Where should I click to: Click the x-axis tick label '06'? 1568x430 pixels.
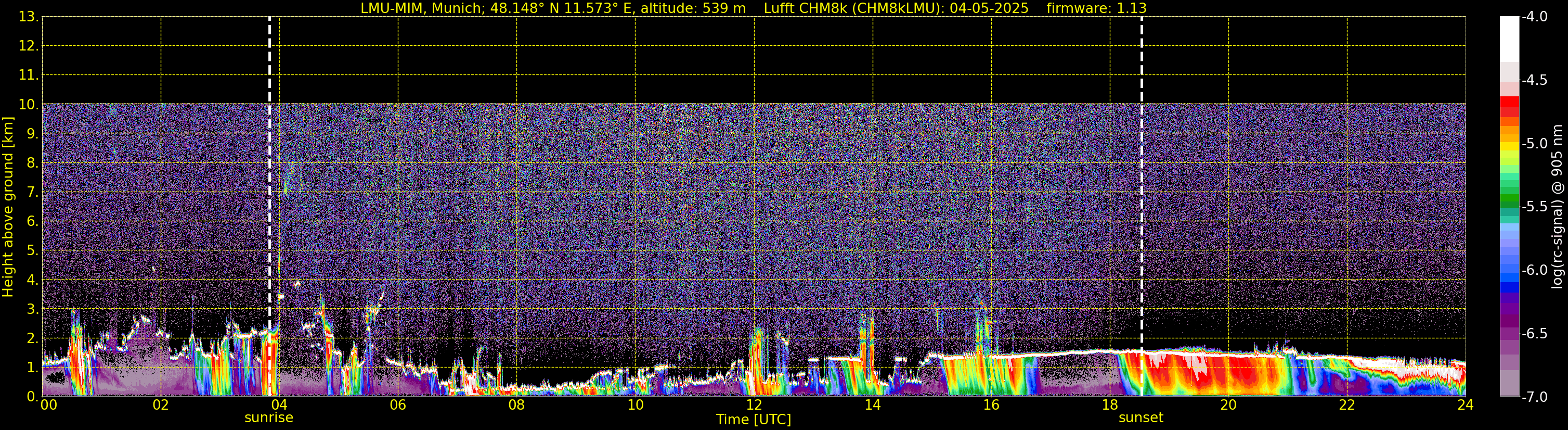click(x=398, y=405)
